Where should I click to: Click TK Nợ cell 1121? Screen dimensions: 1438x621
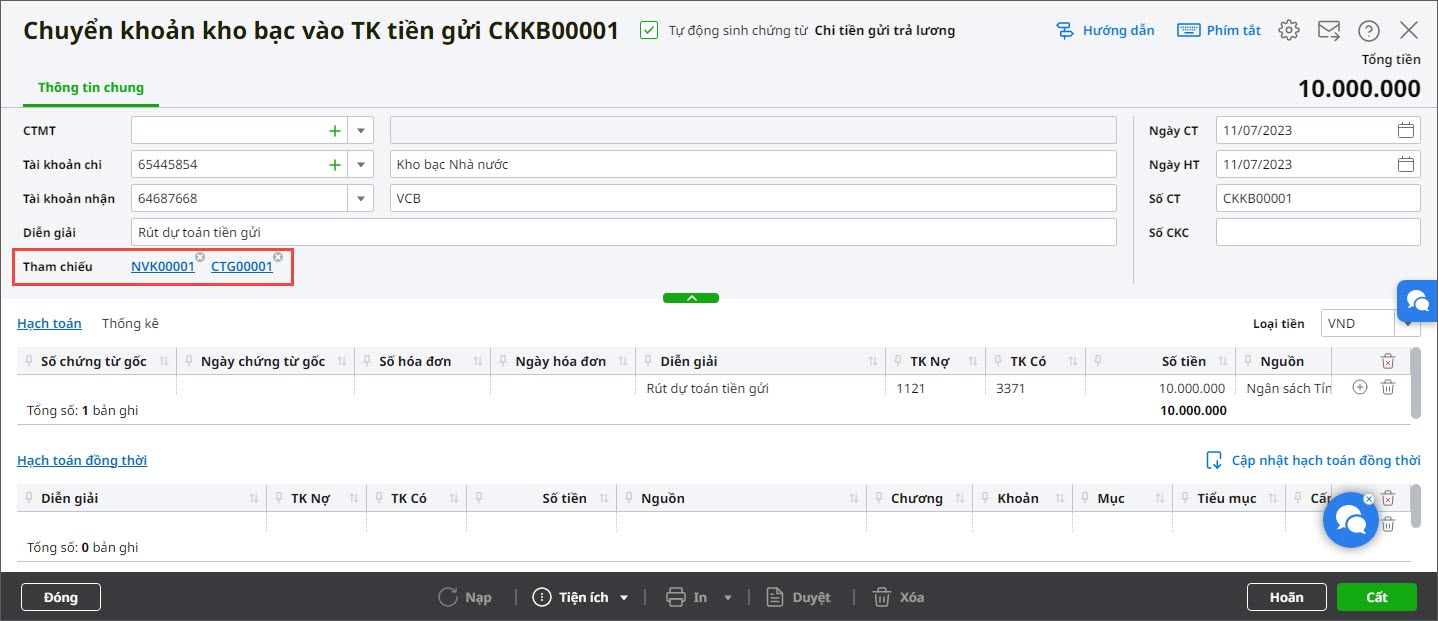point(936,388)
